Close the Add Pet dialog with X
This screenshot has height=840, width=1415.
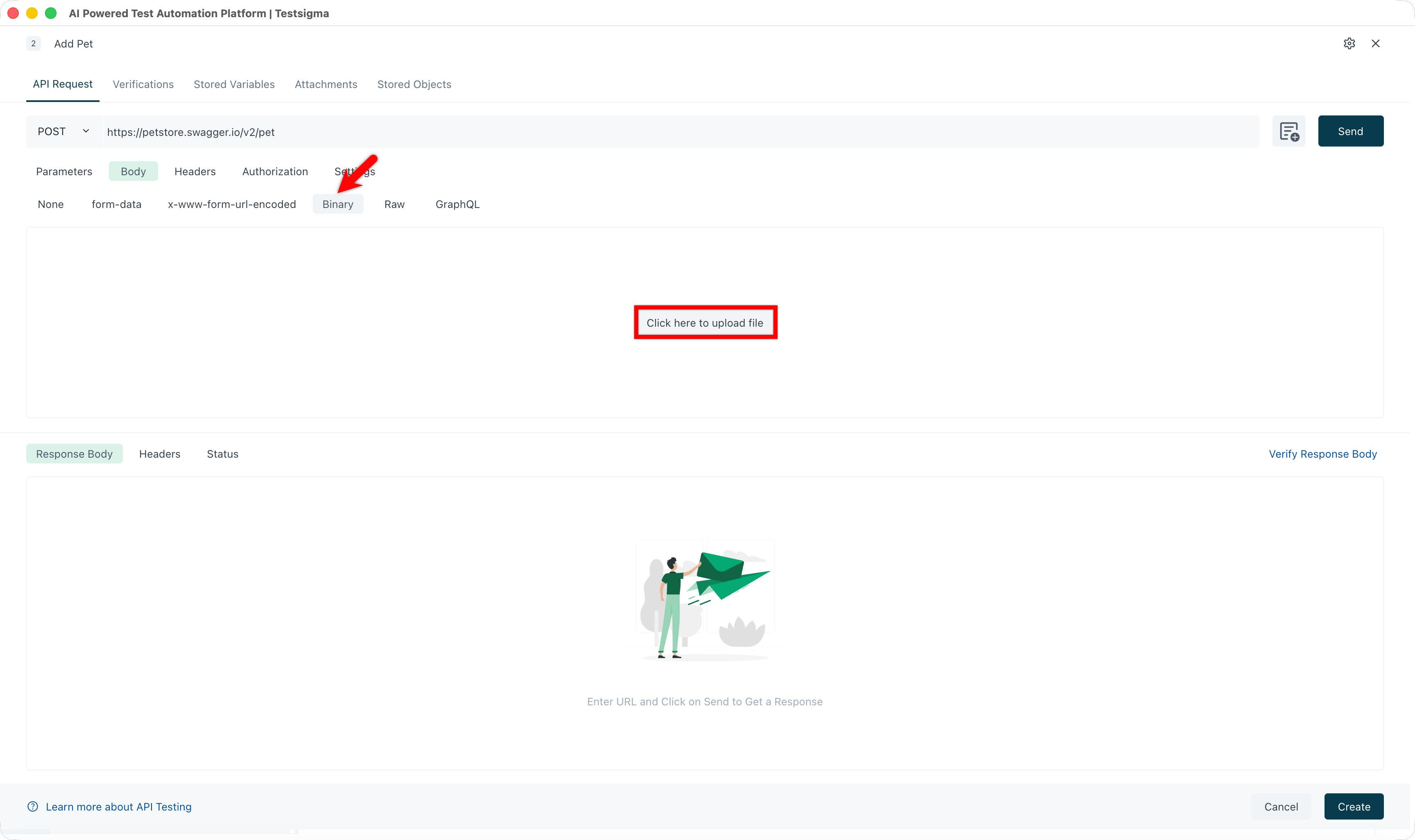[1375, 43]
